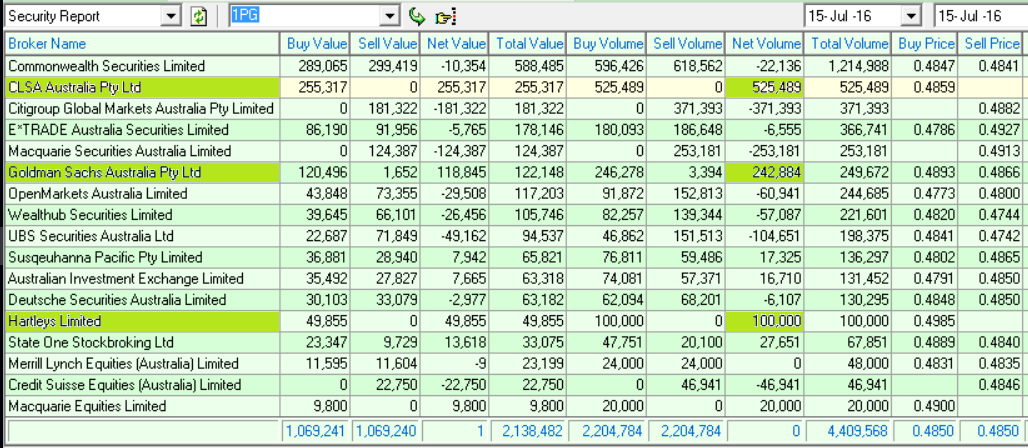Viewport: 1028px width, 448px height.
Task: Click the 1PG security code field
Action: coord(306,16)
